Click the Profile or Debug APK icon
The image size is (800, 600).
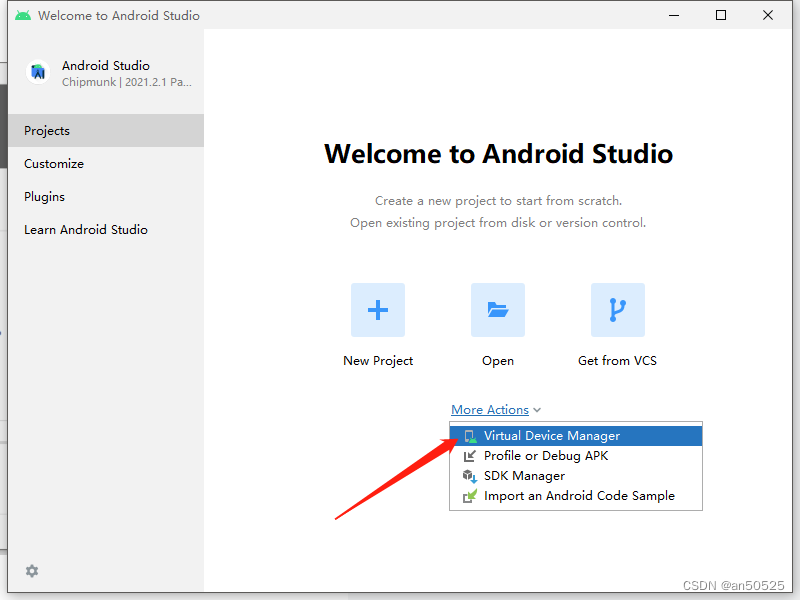469,456
